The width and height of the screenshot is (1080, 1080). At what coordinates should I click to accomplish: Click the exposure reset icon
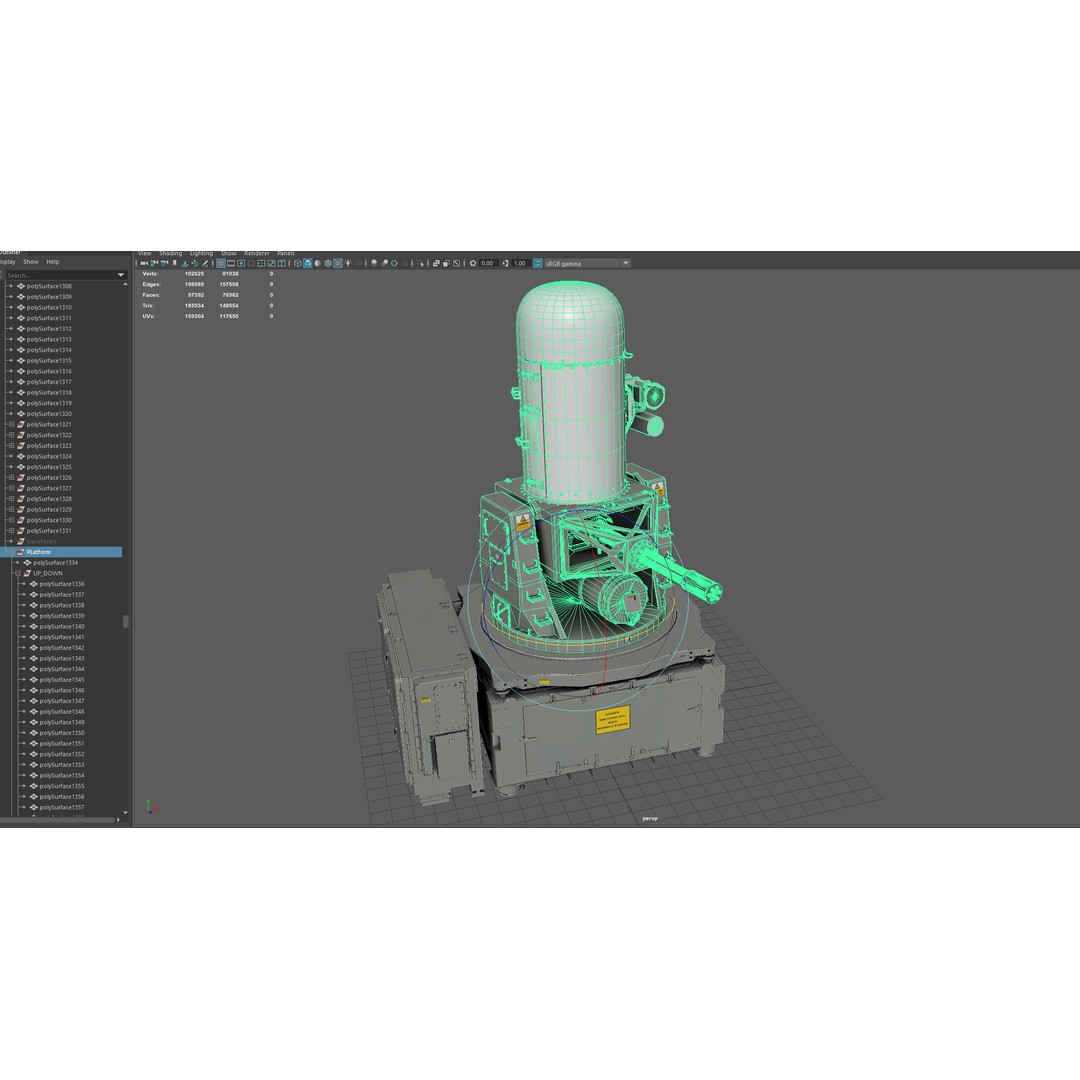[x=473, y=263]
